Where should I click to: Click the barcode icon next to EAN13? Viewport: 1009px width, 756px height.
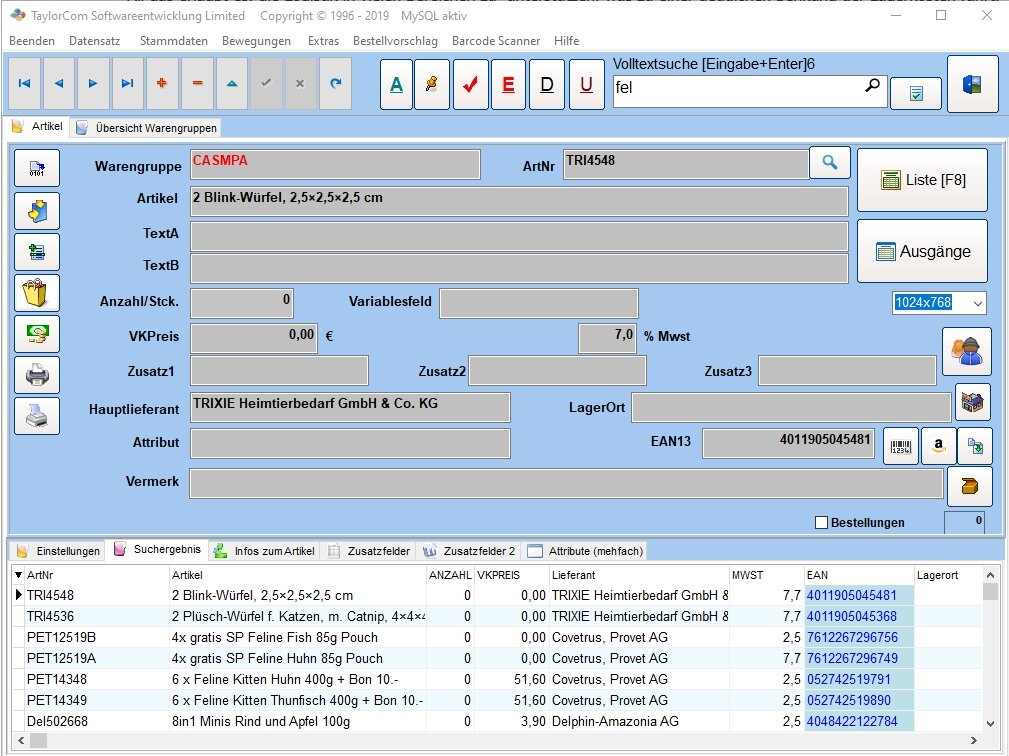[x=902, y=446]
